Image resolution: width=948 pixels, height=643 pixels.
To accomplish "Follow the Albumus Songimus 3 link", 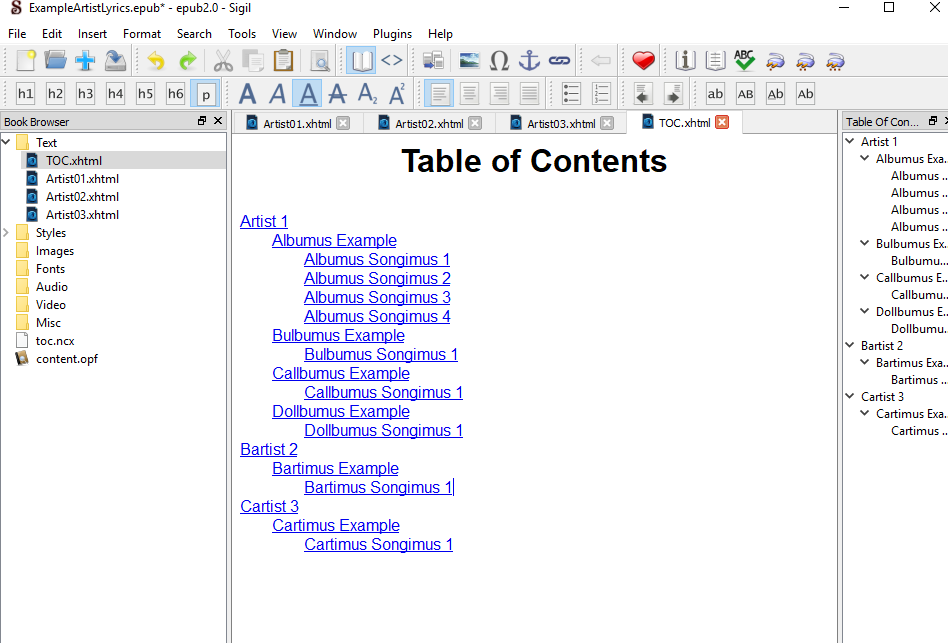I will [x=377, y=297].
